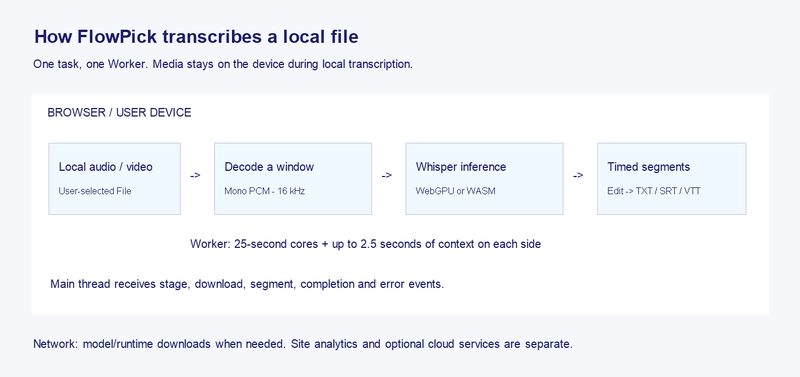Click the BROWSER / USER DEVICE label
Image resolution: width=800 pixels, height=377 pixels.
click(x=119, y=113)
